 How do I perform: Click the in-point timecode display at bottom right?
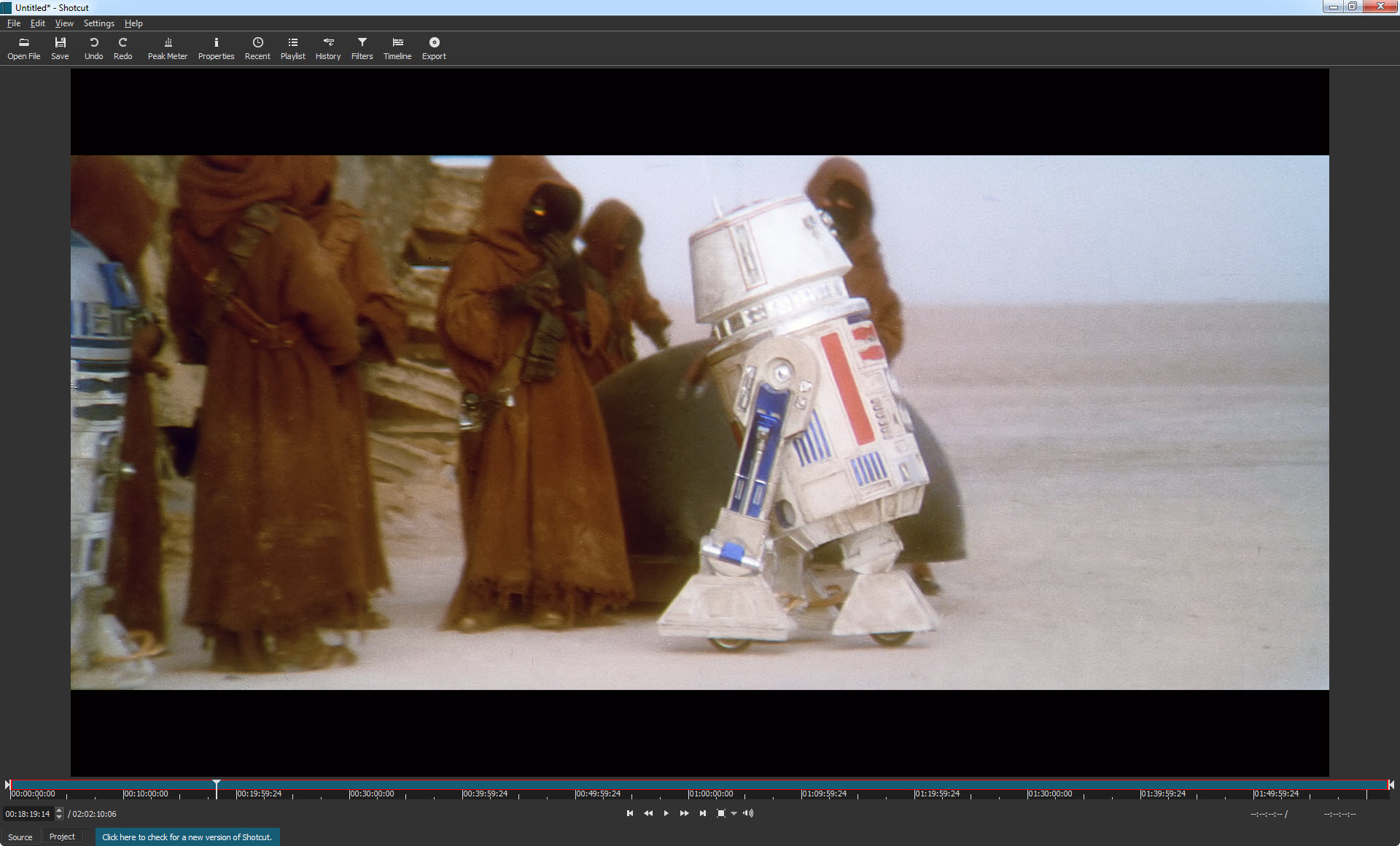[x=1267, y=814]
